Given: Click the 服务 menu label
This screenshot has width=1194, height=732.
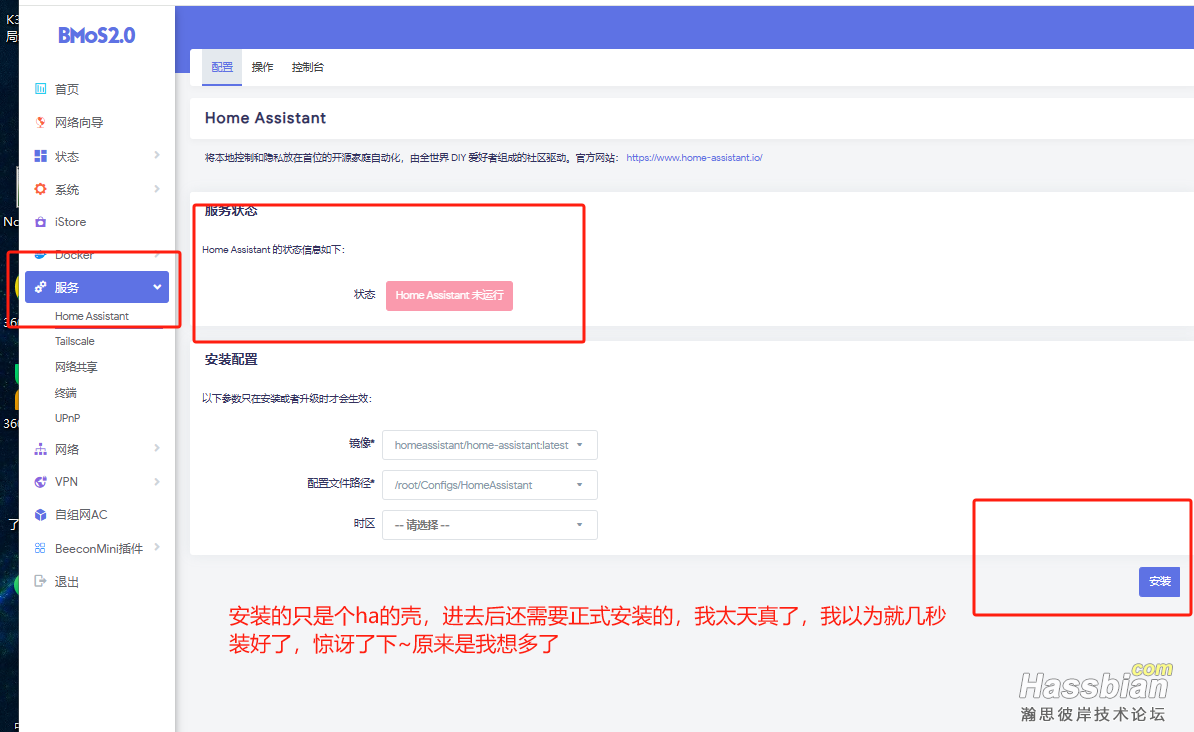Looking at the screenshot, I should tap(67, 287).
